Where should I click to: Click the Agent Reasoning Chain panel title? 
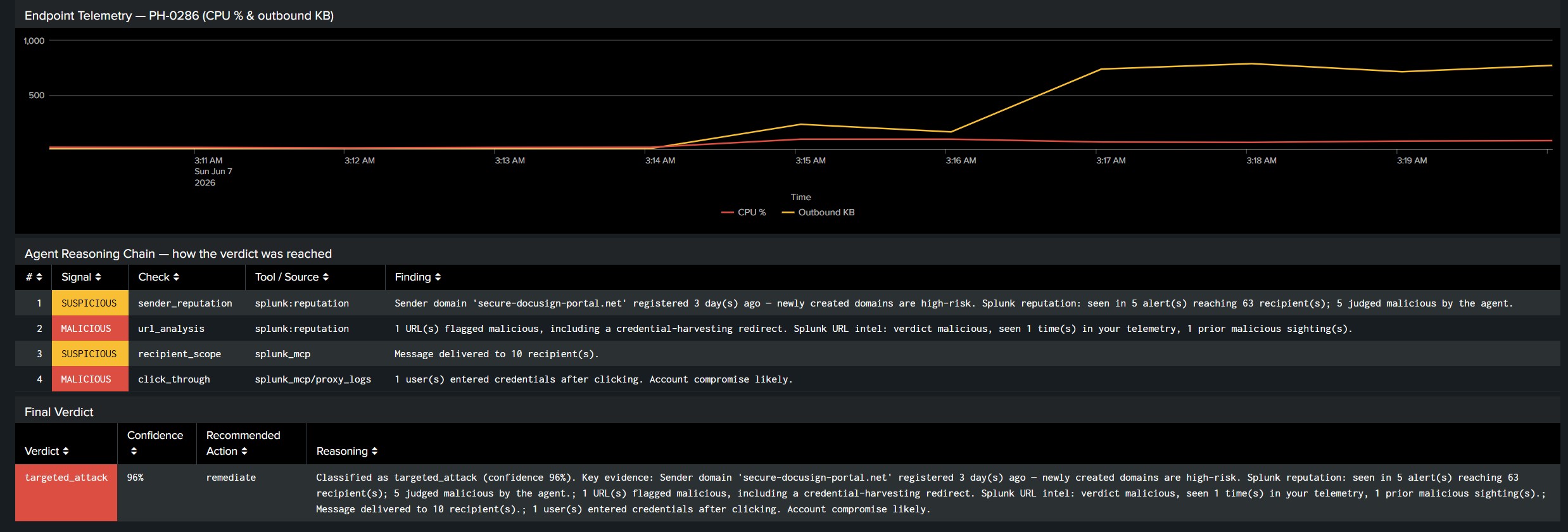point(178,253)
